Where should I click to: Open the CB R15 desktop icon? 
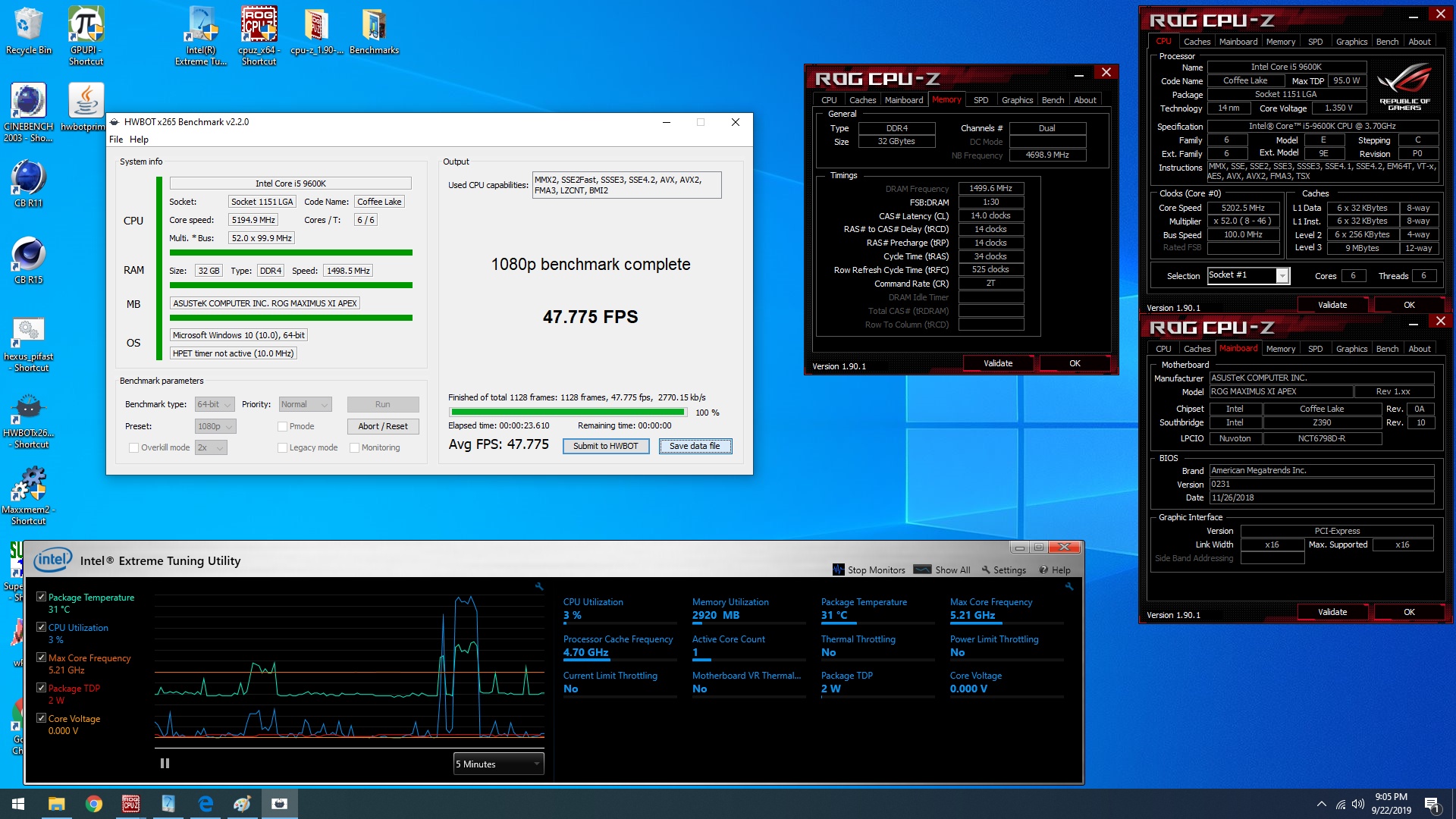coord(28,259)
